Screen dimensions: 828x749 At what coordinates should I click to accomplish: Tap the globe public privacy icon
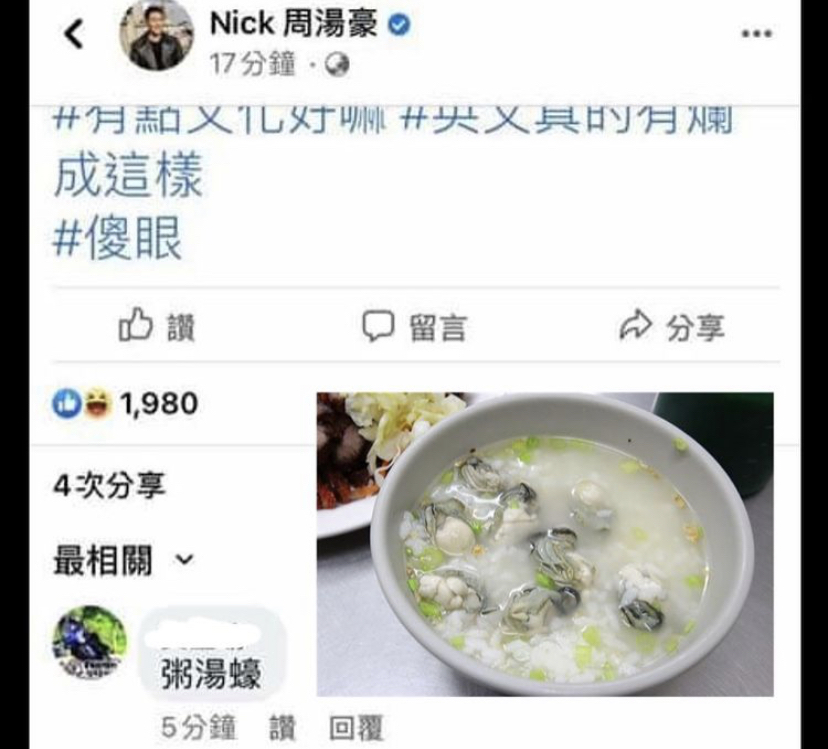tap(337, 65)
